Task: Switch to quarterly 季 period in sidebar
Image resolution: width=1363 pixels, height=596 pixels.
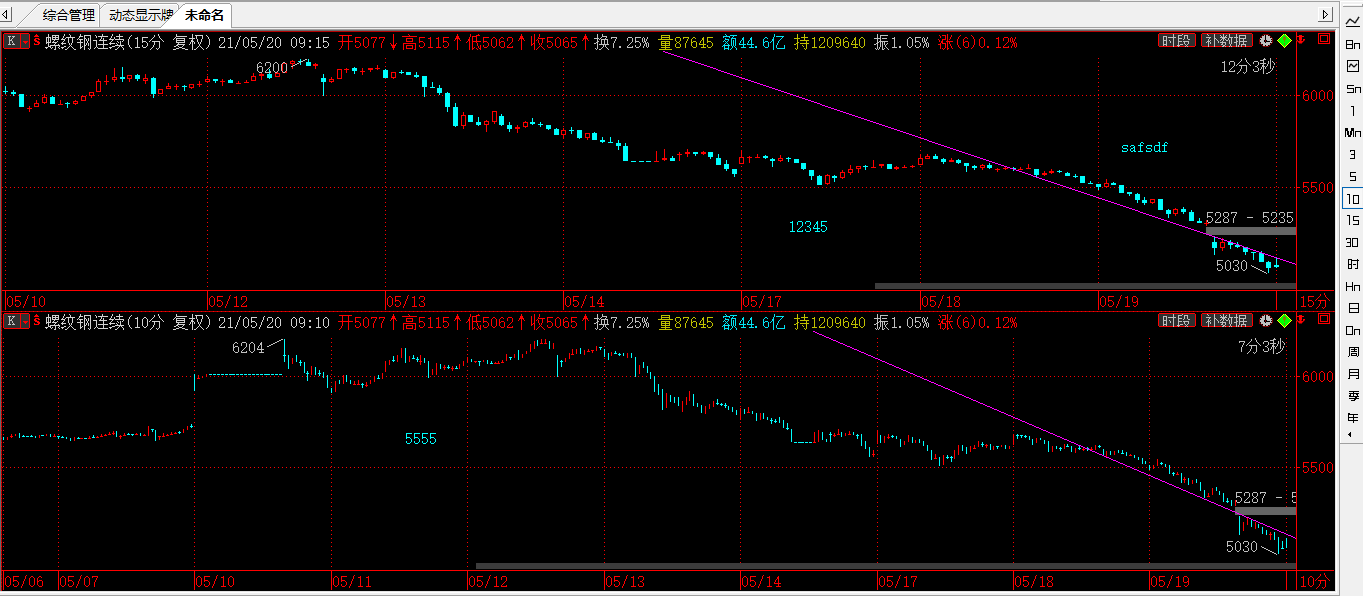Action: [1352, 396]
